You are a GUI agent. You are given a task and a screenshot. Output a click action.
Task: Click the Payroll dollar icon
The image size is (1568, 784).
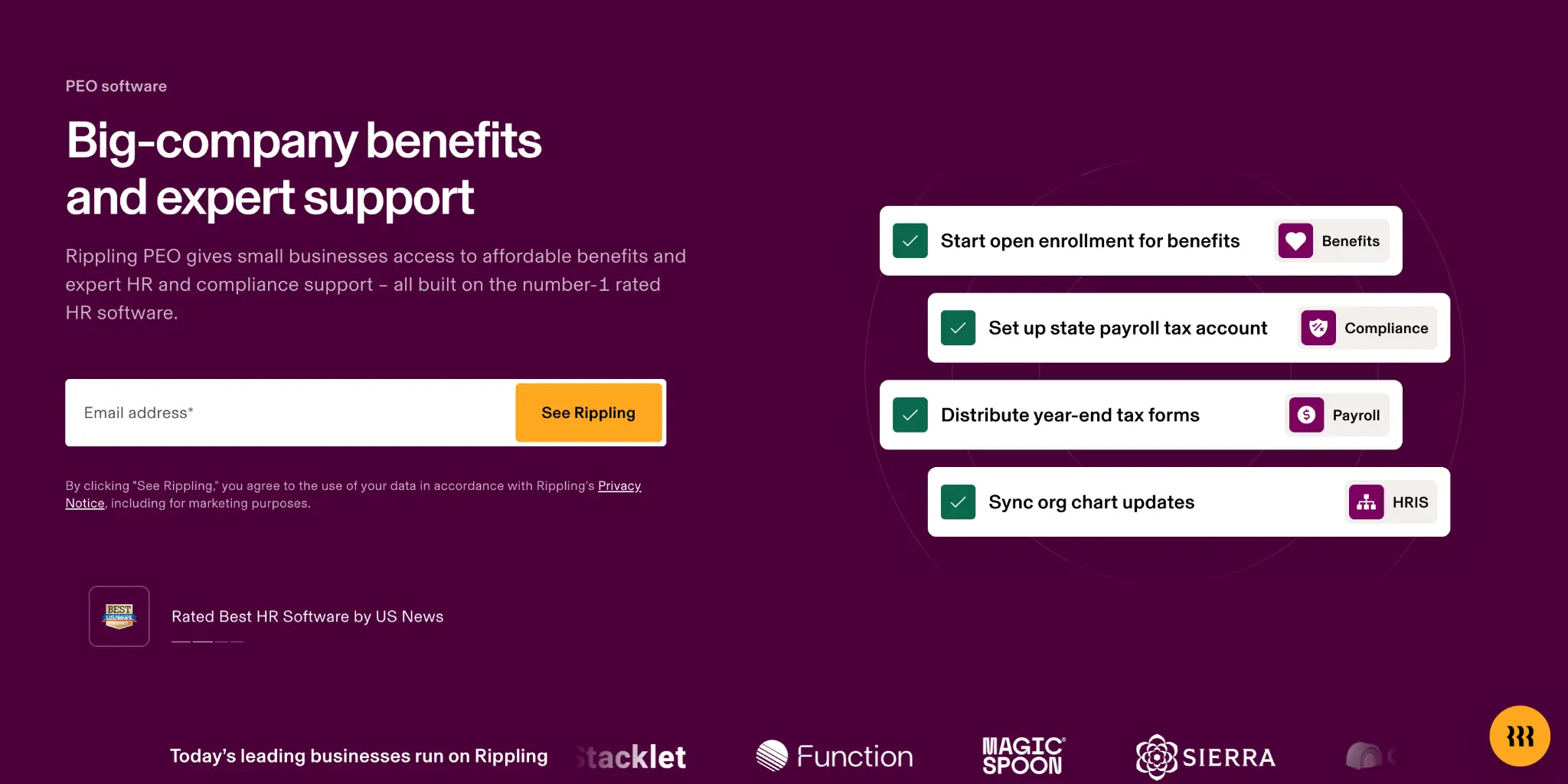(1306, 415)
